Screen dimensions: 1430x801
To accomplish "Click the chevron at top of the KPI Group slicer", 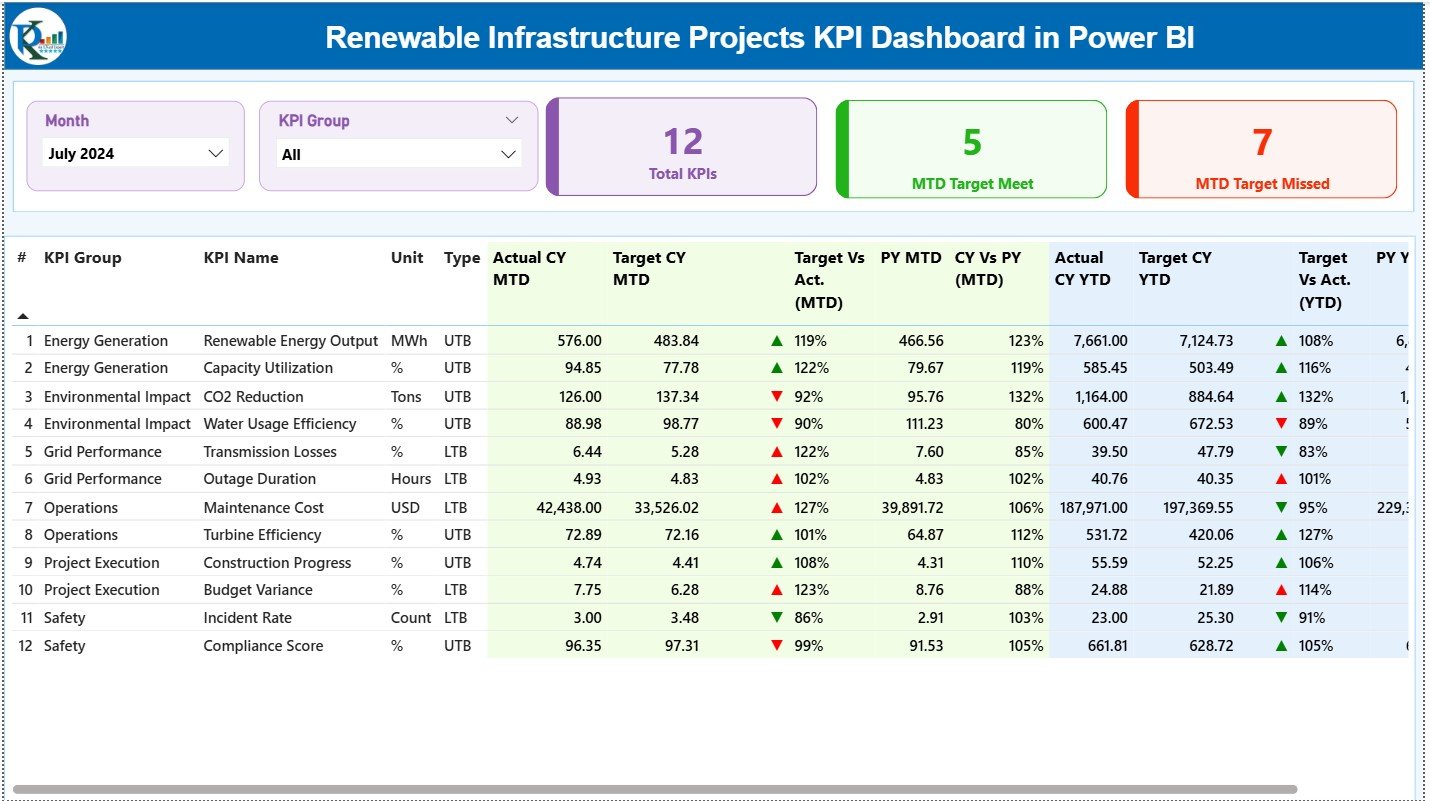I will click(x=514, y=119).
